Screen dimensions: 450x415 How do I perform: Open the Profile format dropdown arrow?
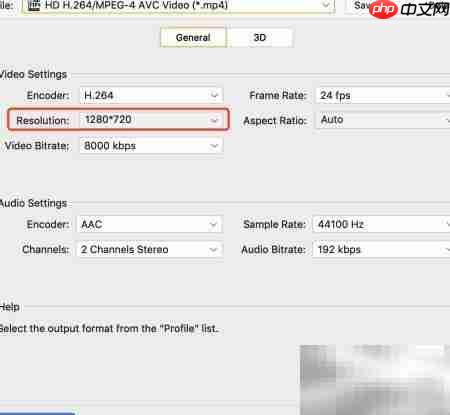[x=326, y=5]
